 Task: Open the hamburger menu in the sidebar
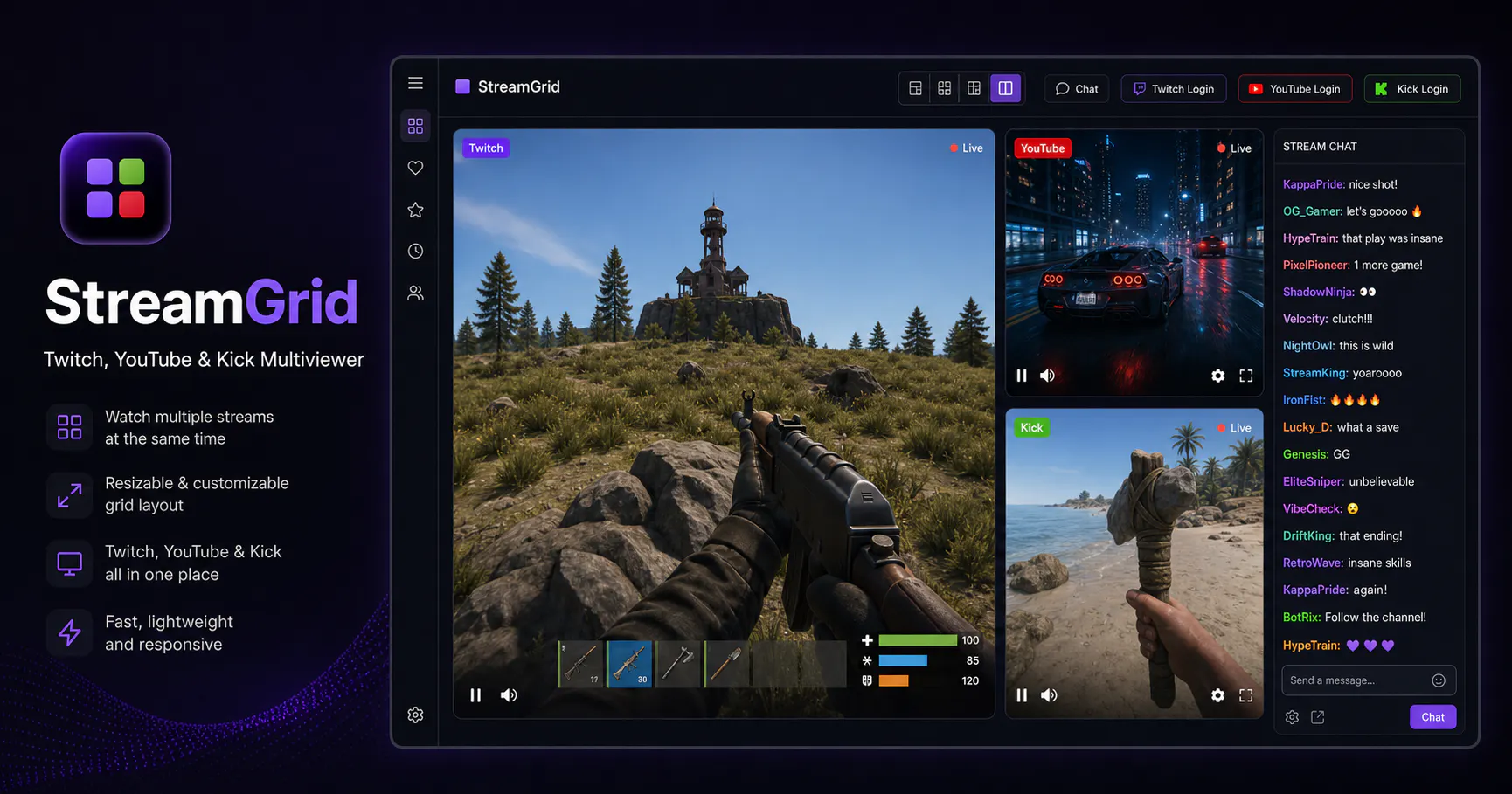415,83
